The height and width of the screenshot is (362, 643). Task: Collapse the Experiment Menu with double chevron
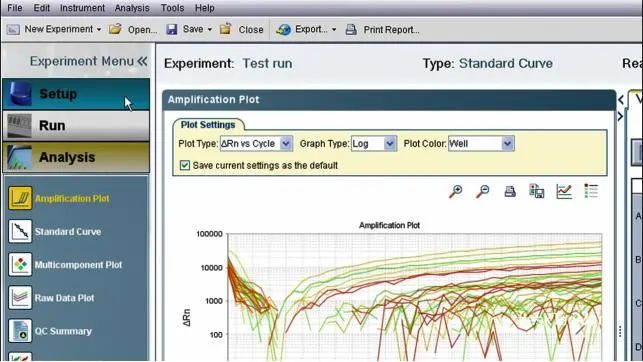[142, 61]
